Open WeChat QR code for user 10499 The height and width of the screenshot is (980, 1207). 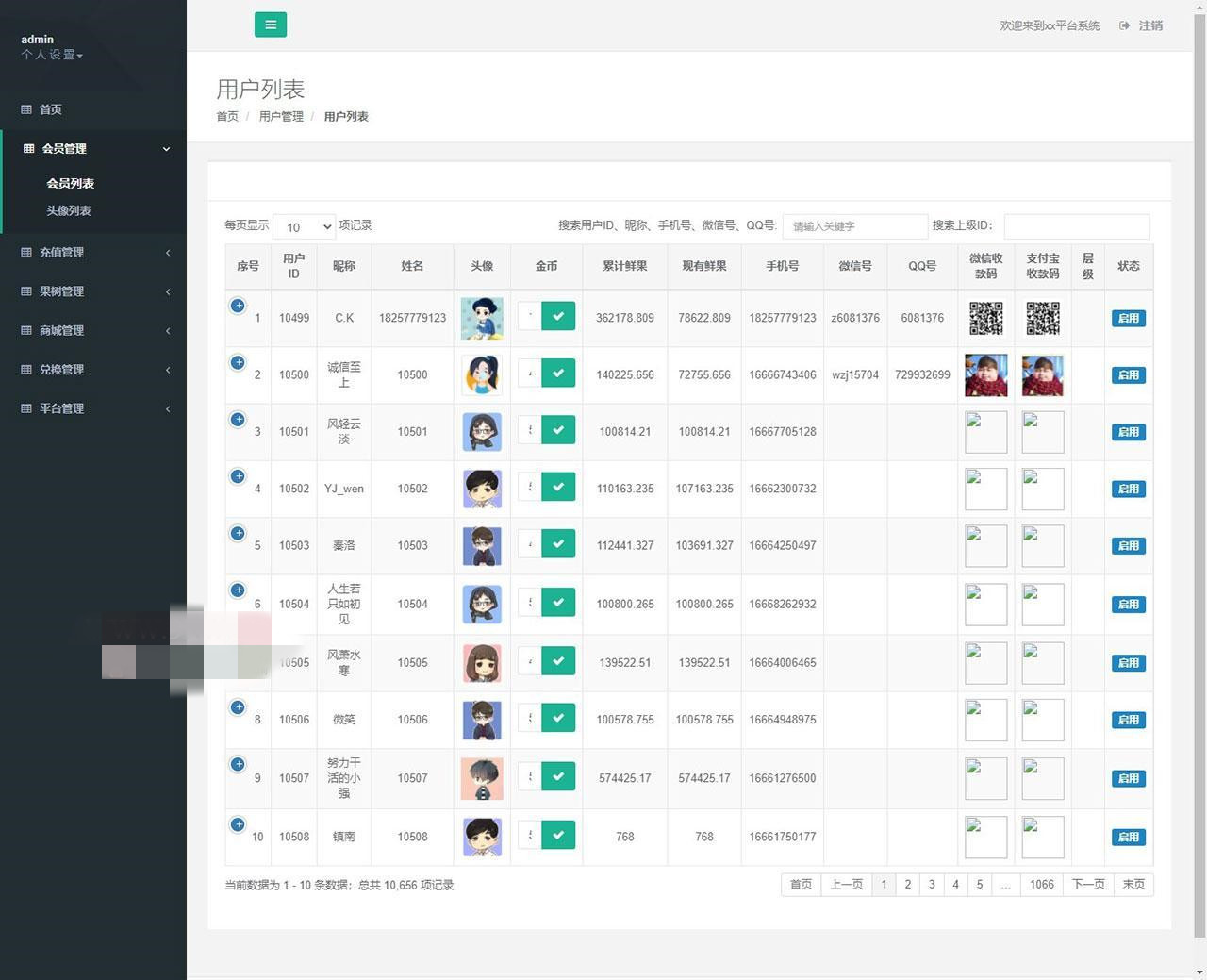tap(985, 319)
